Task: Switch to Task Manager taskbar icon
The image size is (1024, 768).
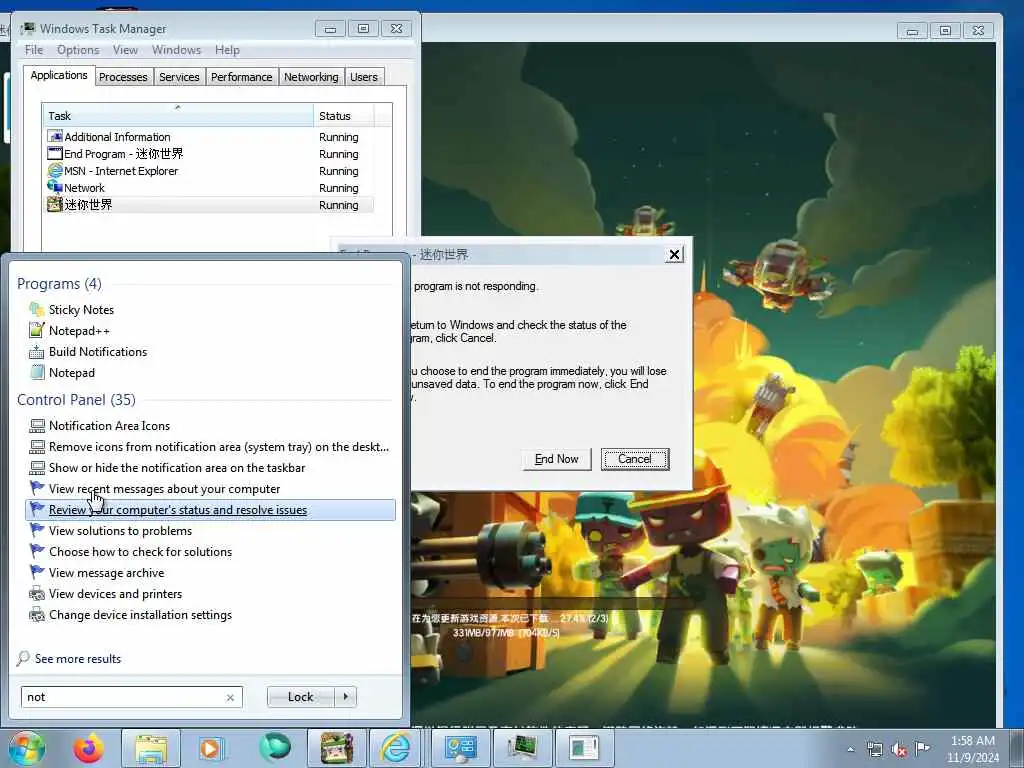Action: (523, 748)
